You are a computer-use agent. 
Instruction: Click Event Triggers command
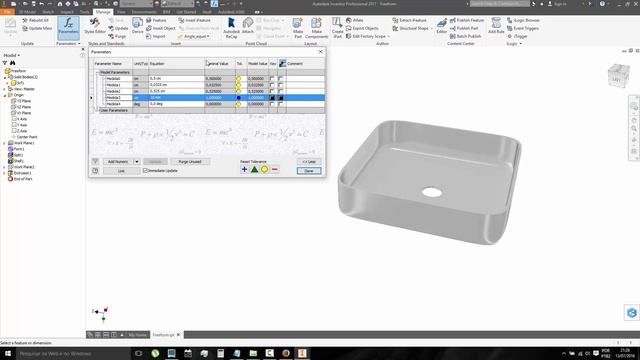point(523,28)
